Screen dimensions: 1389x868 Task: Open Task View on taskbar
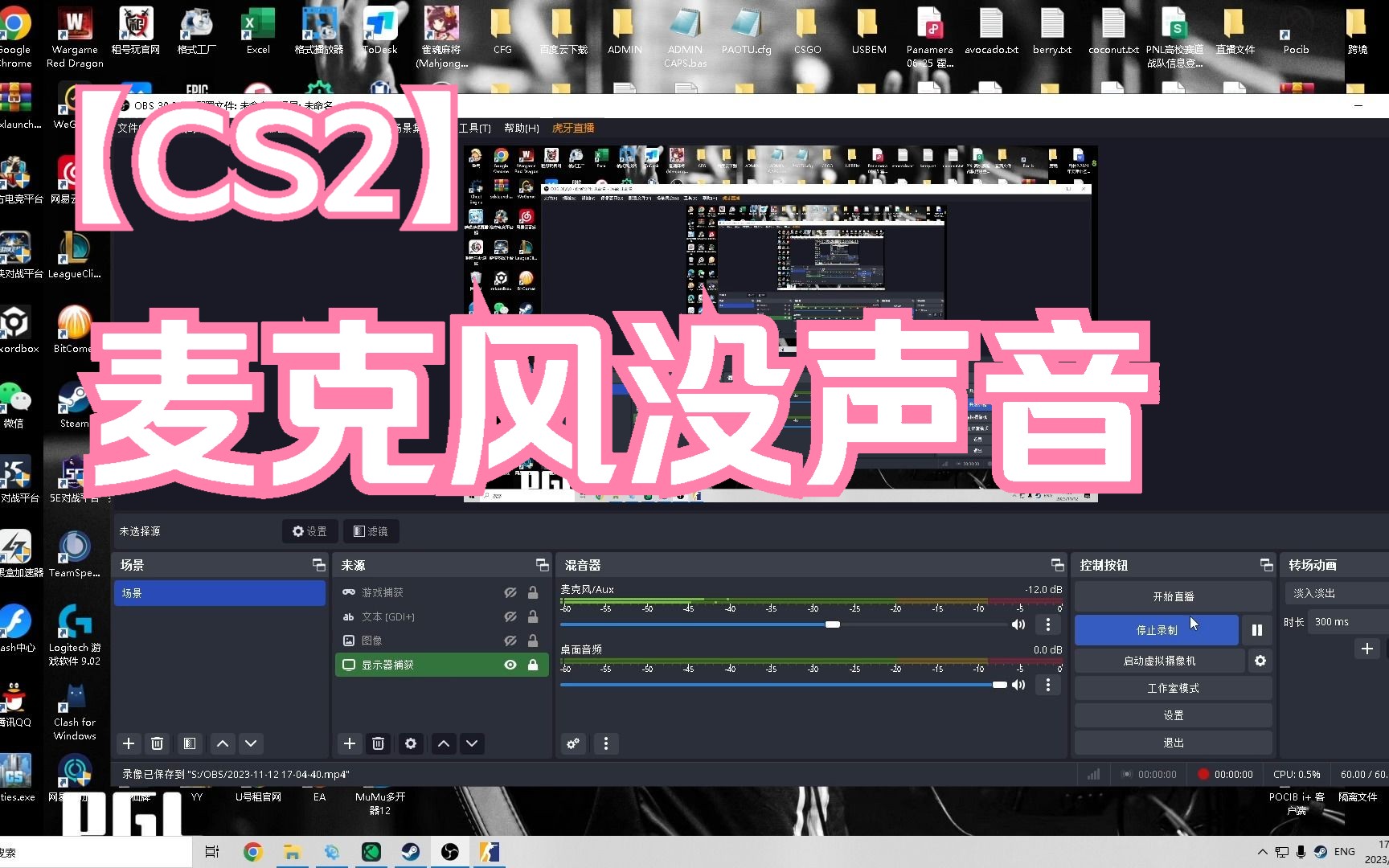point(212,852)
